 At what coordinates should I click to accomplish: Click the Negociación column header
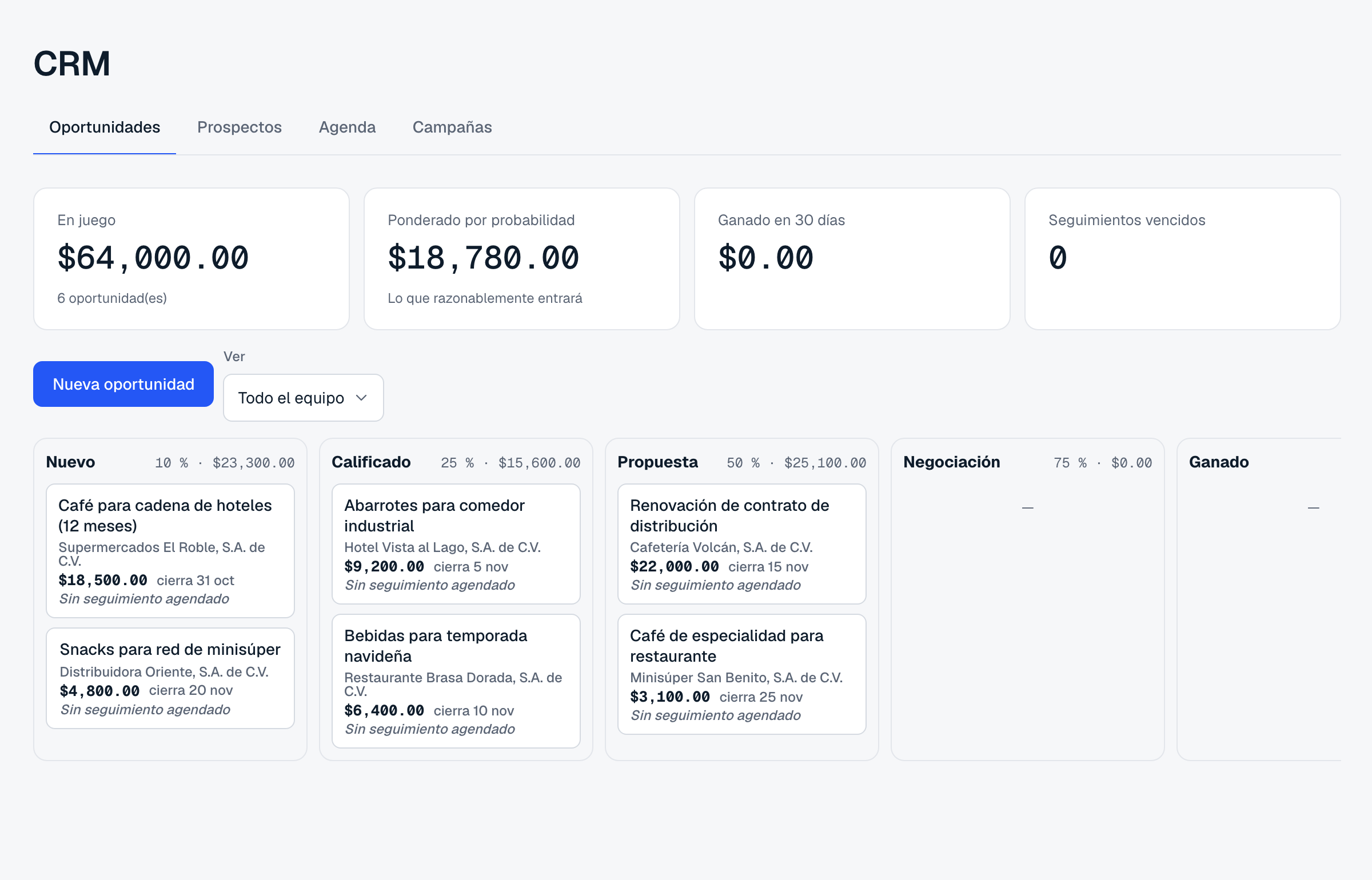click(x=952, y=462)
